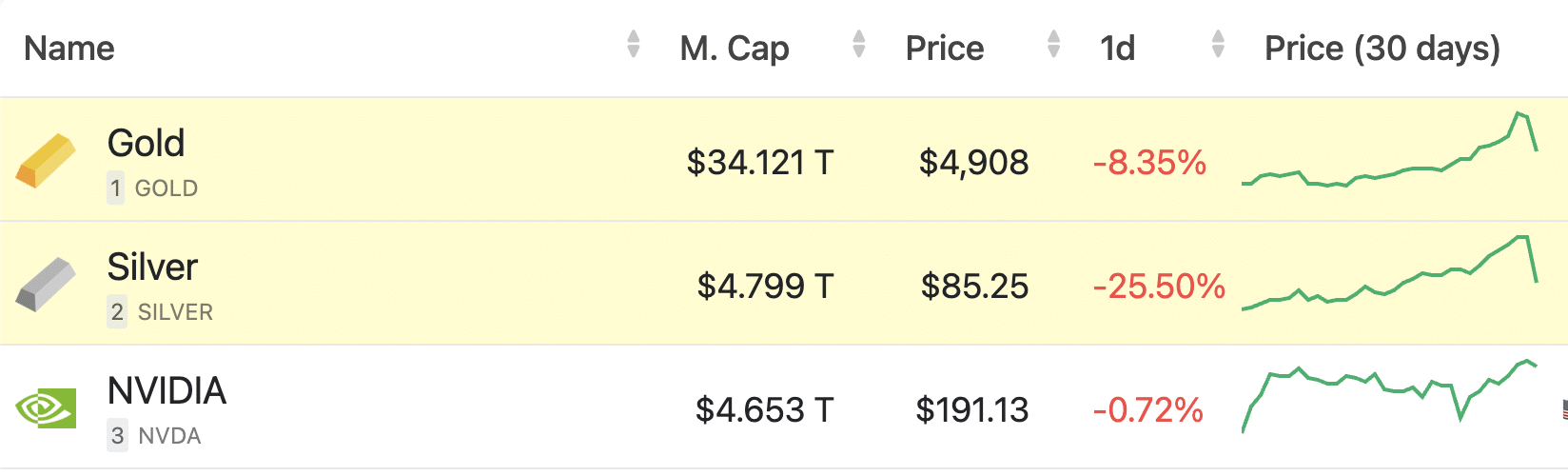Click Silver's 30-day price sparkline
The width and height of the screenshot is (1568, 476).
(1389, 276)
